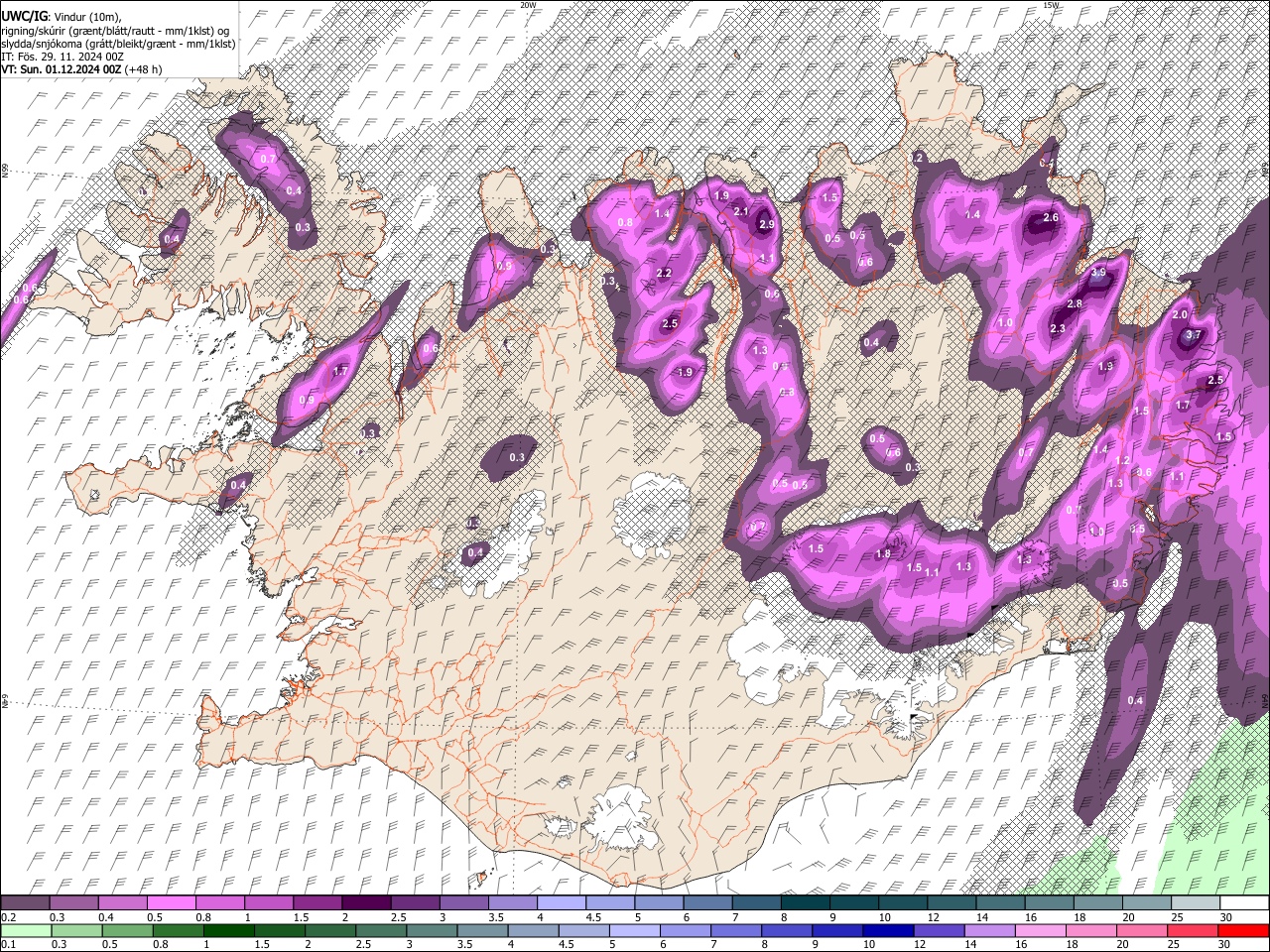Pick lower-row pale green swatch between 0.1 and 0.3
This screenshot has height=952, width=1270.
tap(26, 930)
